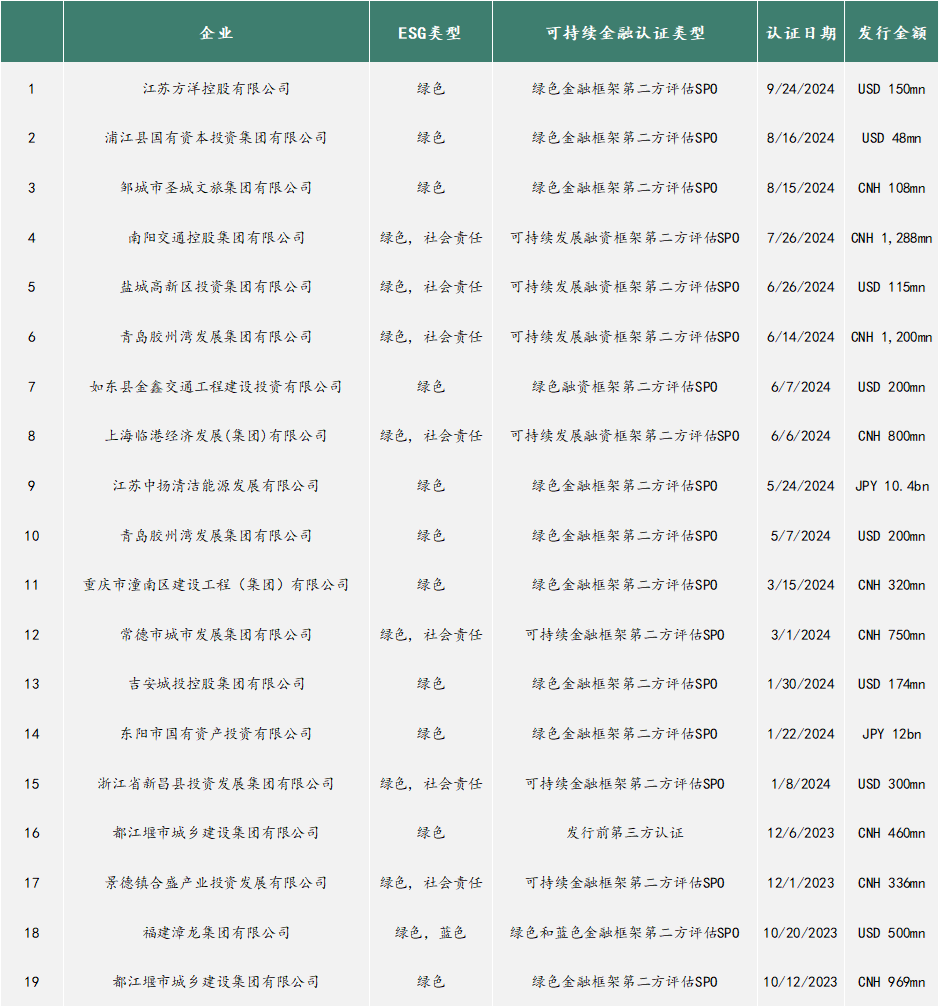Select 上海临港经济发展(集团)有限公司 cell
Image resolution: width=940 pixels, height=1007 pixels.
point(216,436)
